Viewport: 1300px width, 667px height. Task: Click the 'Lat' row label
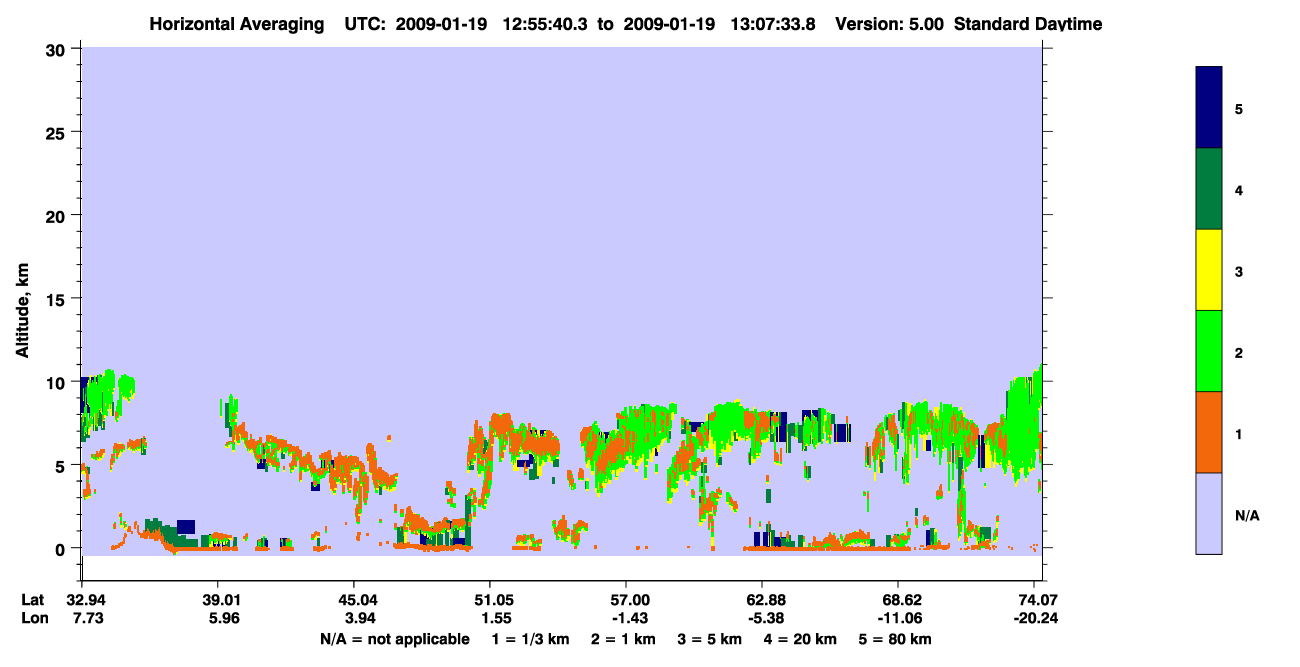coord(33,600)
